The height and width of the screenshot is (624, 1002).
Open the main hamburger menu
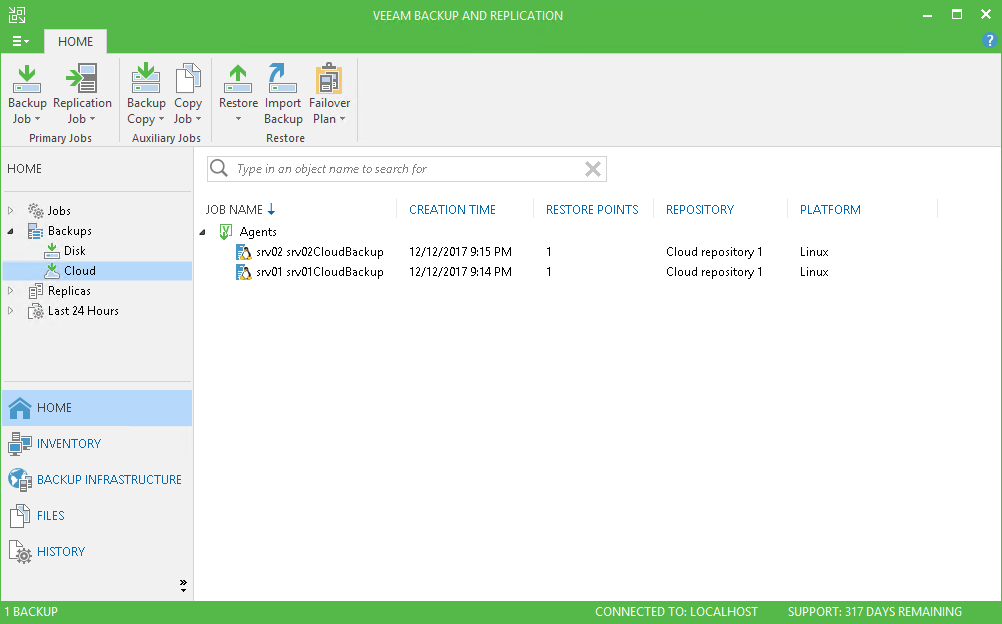[20, 41]
